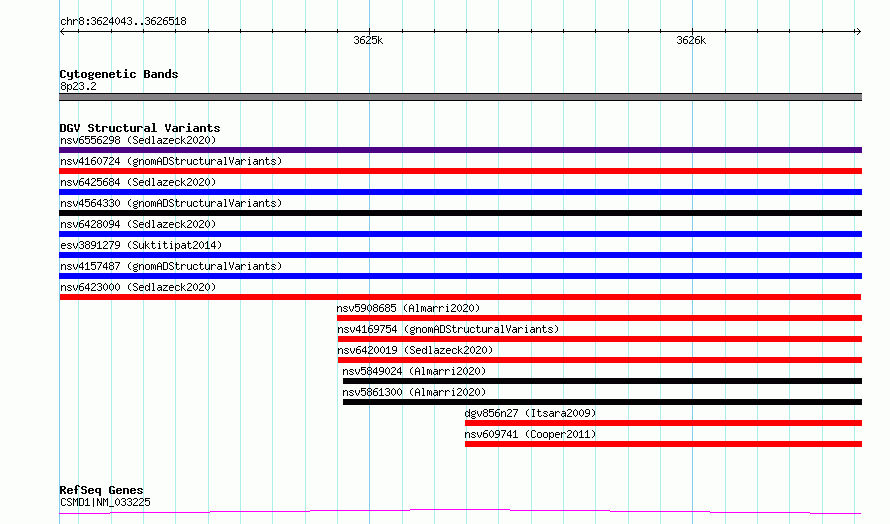Select the nsv4169754 (gnomADStructuralVariants) label

(448, 329)
